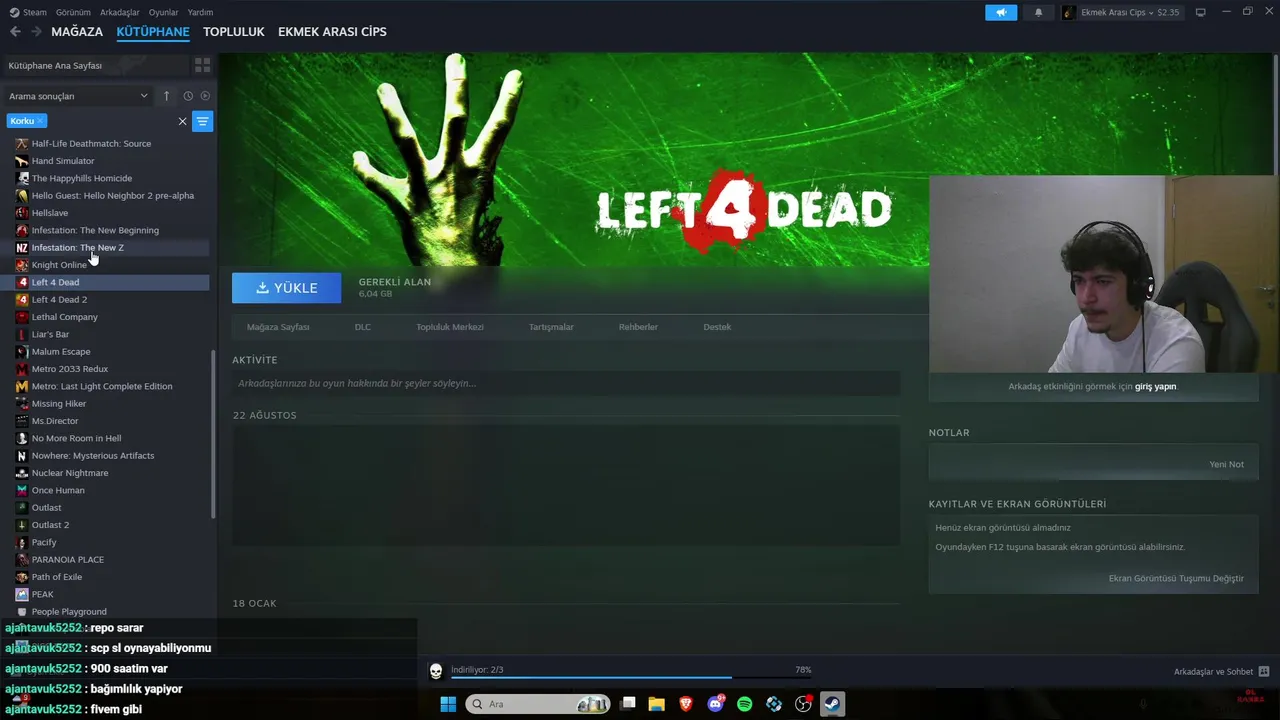Select Infestation: The New Beginning
The width and height of the screenshot is (1280, 720).
(x=112, y=230)
